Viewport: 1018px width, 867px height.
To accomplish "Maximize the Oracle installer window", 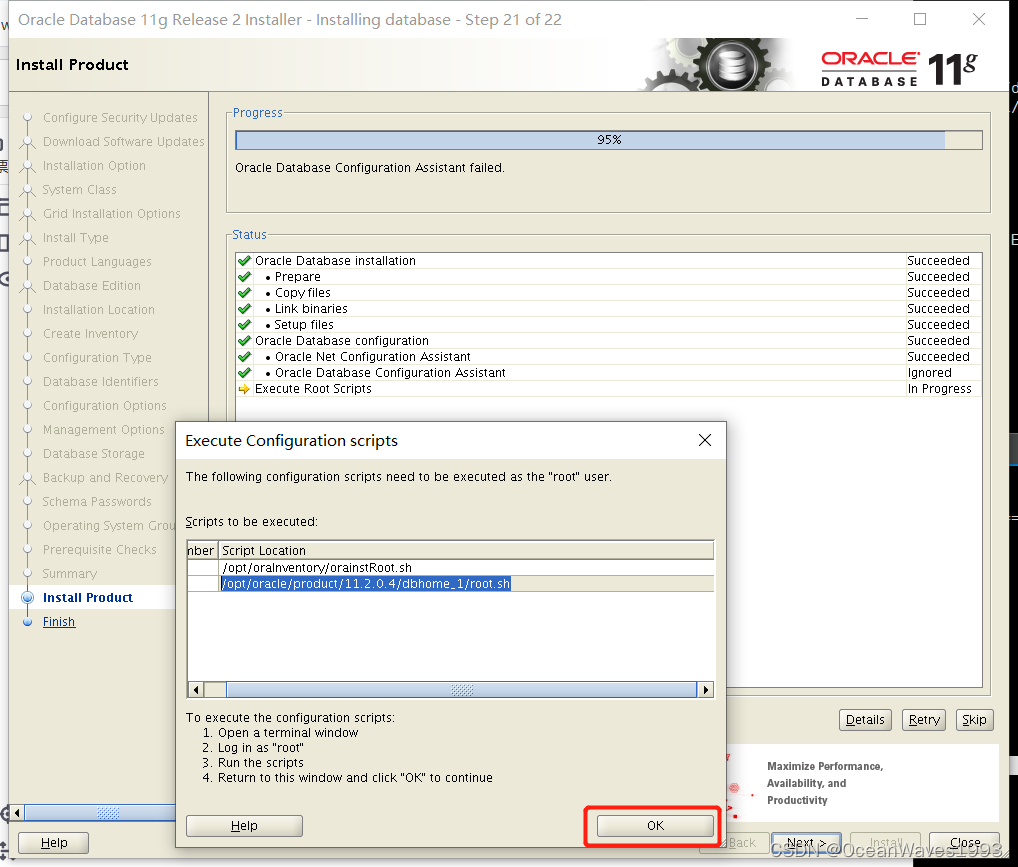I will click(x=920, y=19).
